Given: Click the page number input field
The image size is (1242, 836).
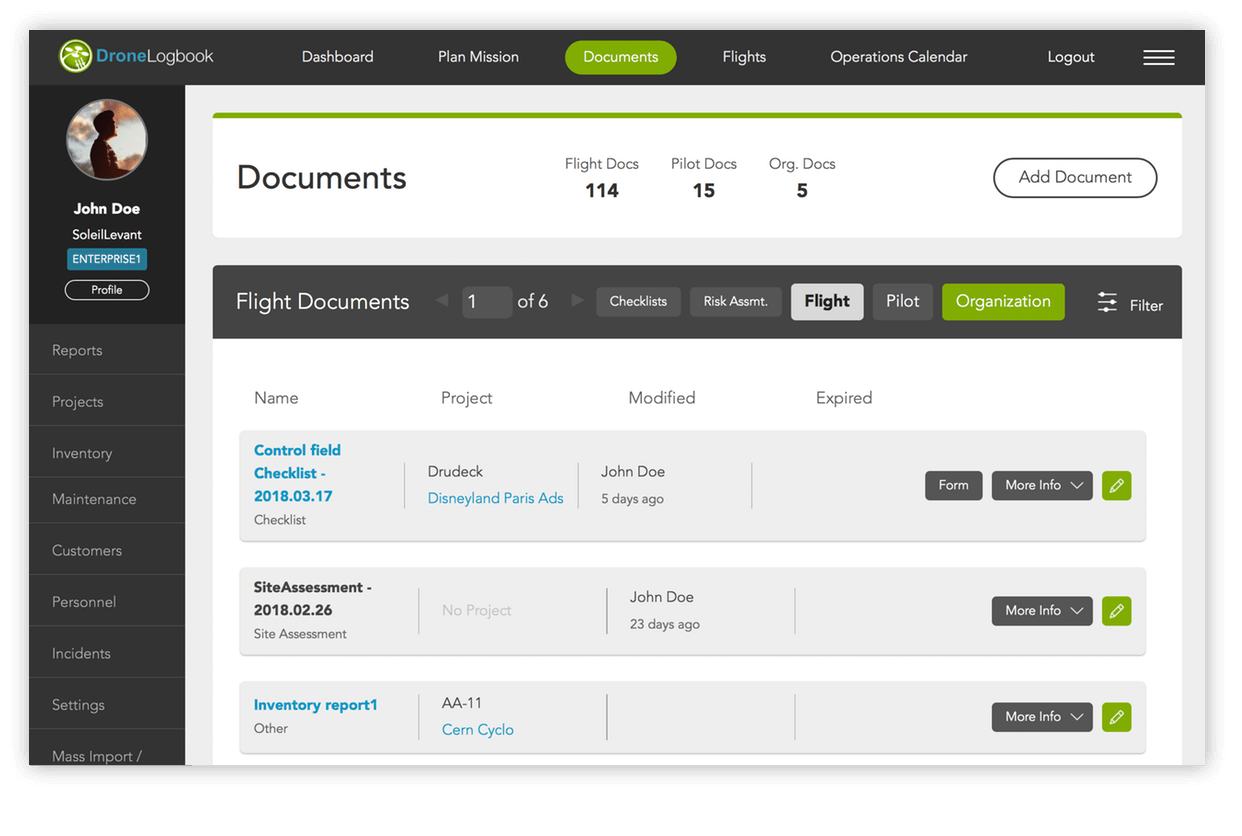Looking at the screenshot, I should pos(487,302).
